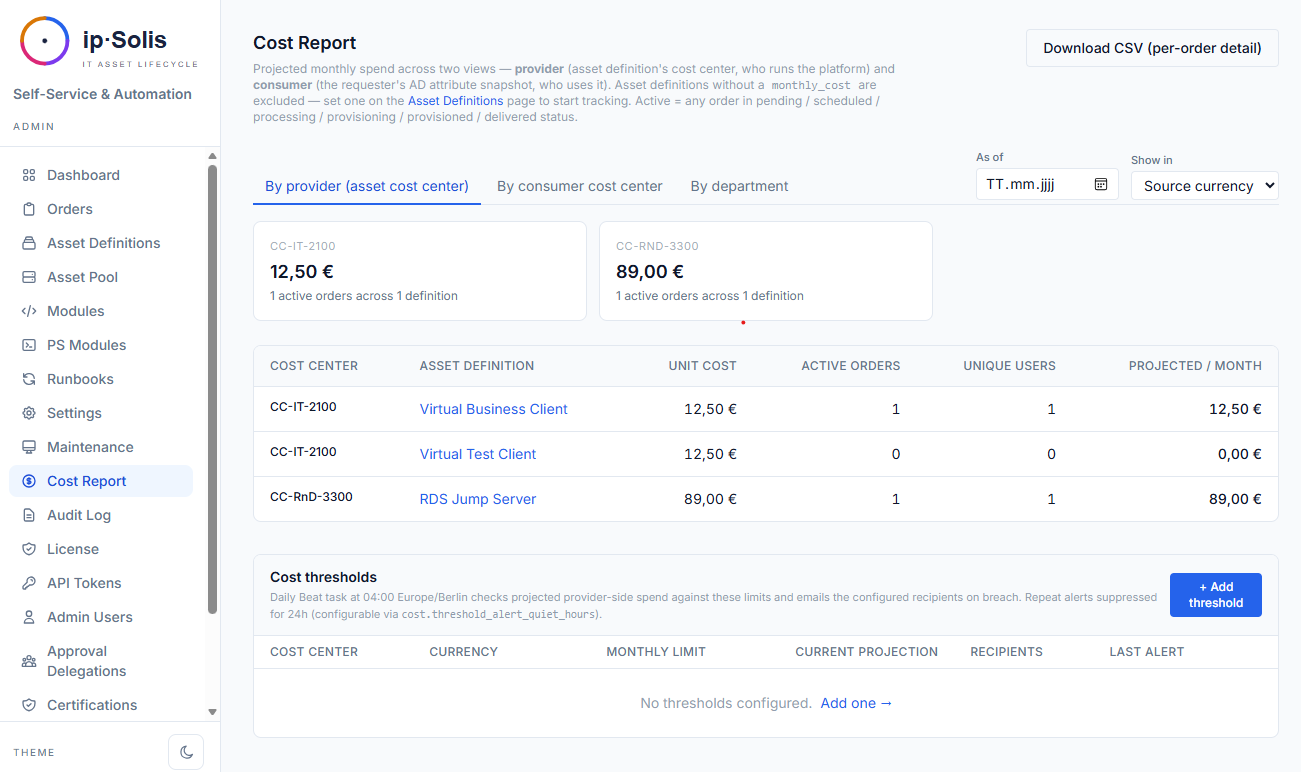
Task: Open Approval Delegations sidebar item
Action: [101, 661]
